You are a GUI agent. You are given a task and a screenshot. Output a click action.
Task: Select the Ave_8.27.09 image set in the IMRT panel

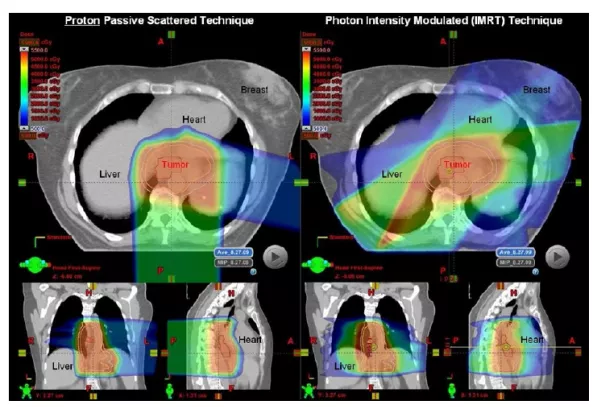coord(515,252)
